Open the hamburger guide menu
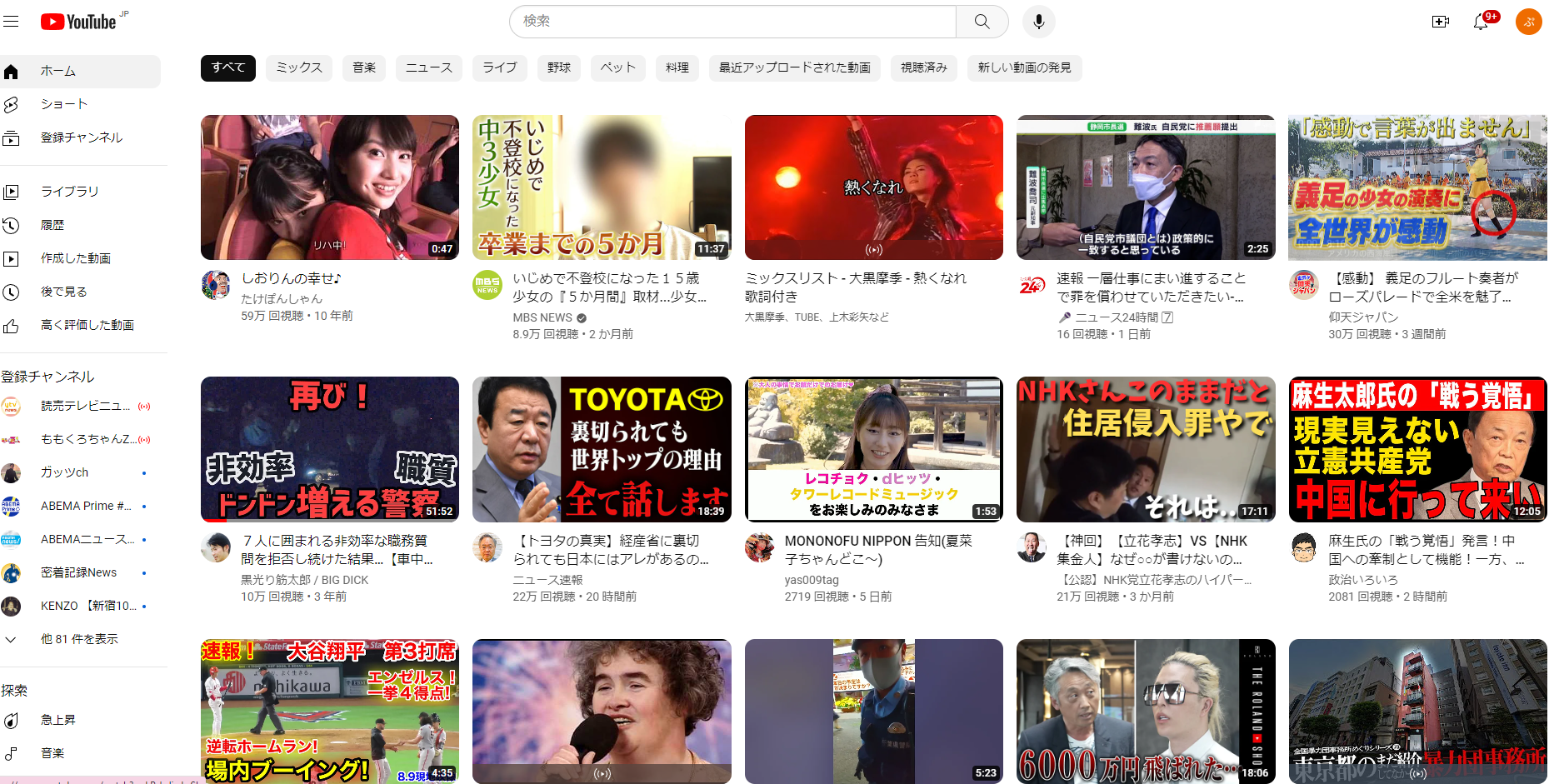 click(x=11, y=22)
